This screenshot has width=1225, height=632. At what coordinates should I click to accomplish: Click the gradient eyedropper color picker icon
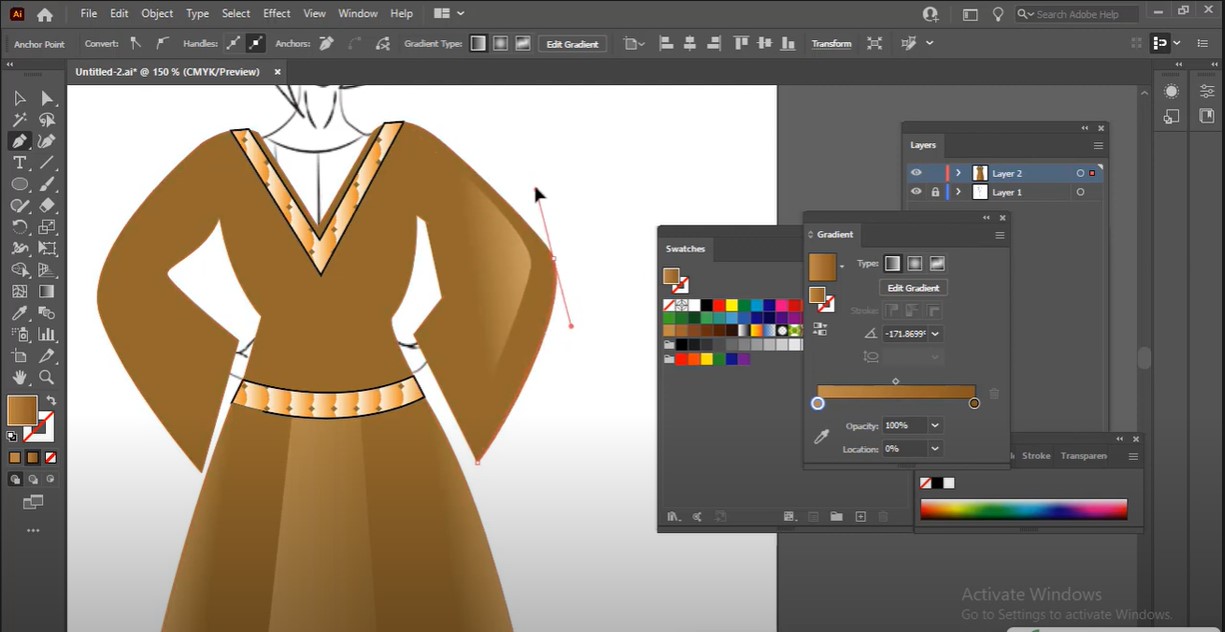[x=821, y=437]
